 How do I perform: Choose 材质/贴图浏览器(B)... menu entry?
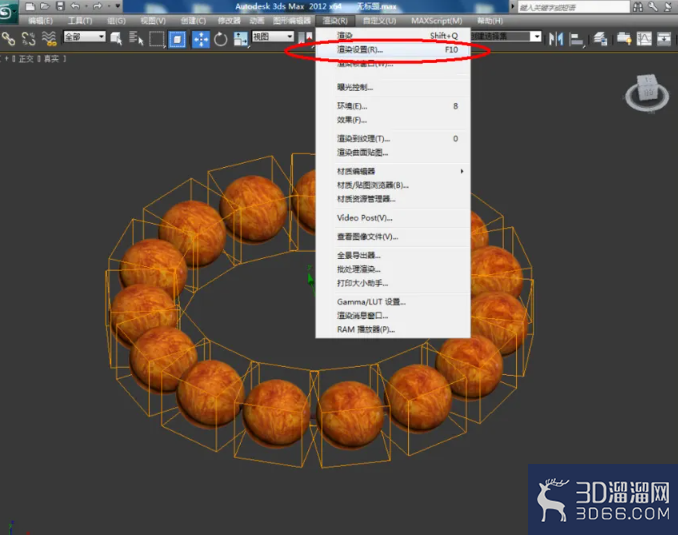click(x=393, y=185)
